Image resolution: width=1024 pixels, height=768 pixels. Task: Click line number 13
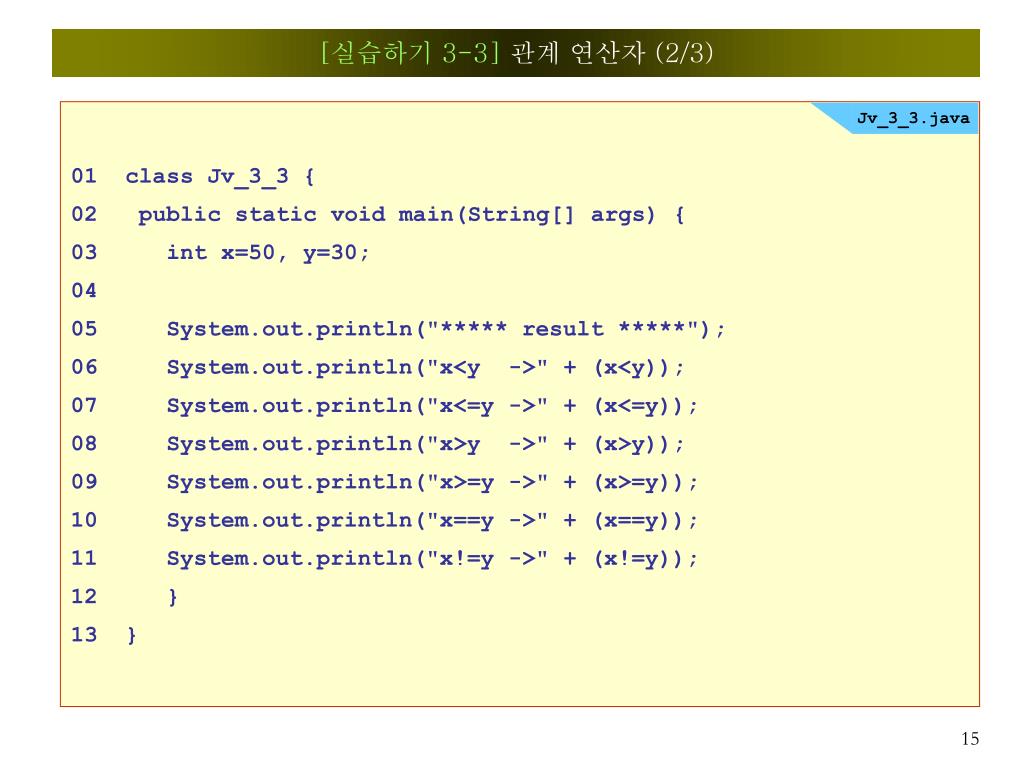pos(84,635)
